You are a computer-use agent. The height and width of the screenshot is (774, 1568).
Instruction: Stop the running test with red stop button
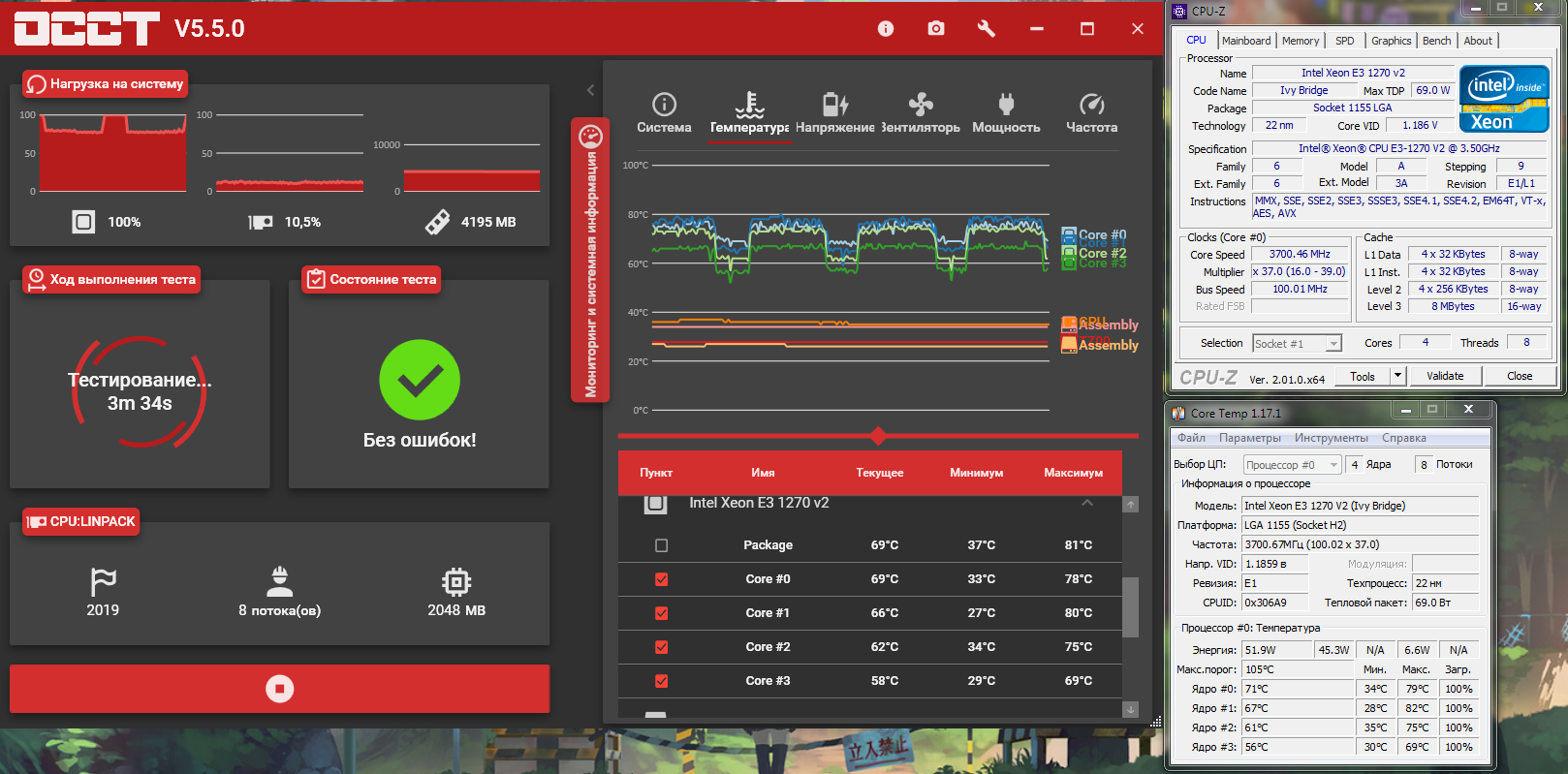tap(279, 689)
